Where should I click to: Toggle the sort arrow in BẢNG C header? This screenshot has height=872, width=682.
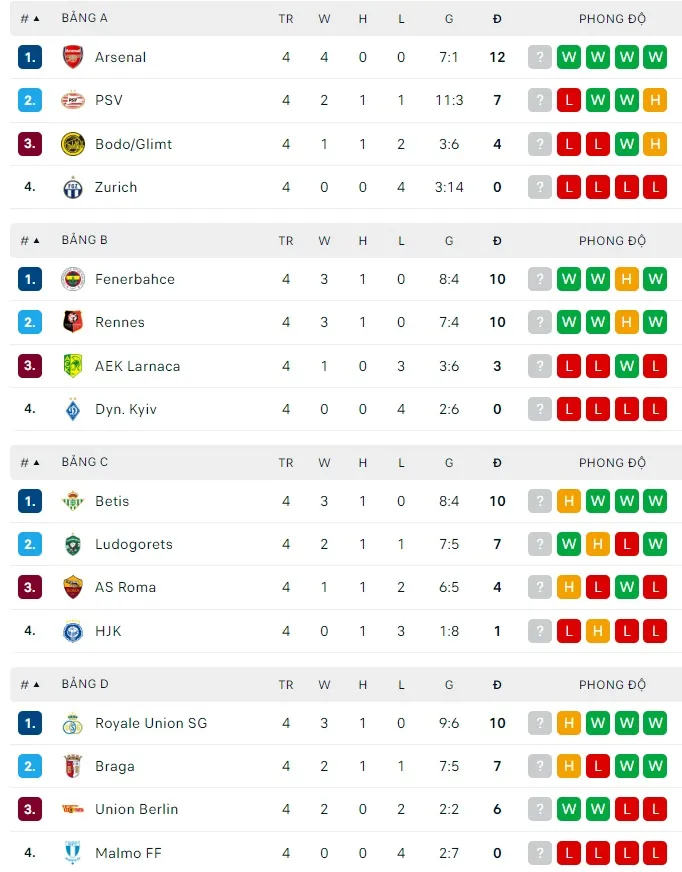pyautogui.click(x=36, y=462)
